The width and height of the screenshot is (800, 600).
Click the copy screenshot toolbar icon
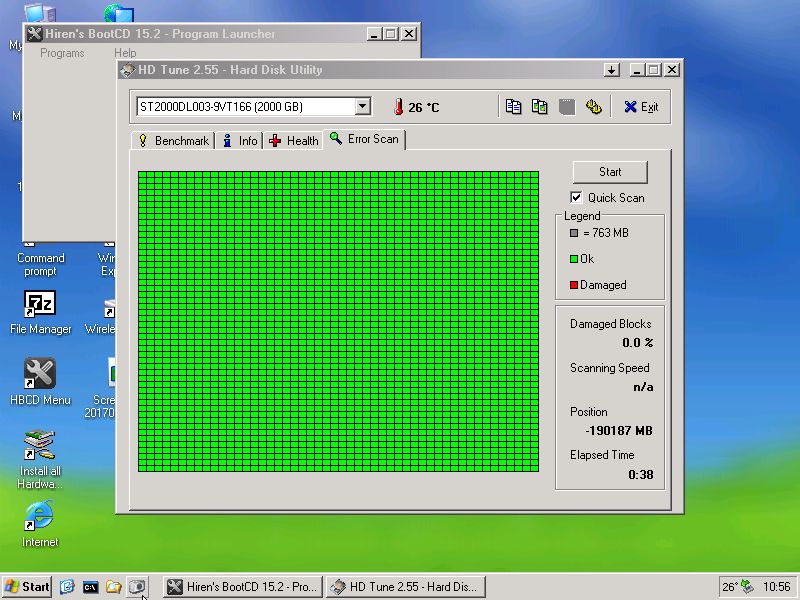(x=540, y=107)
